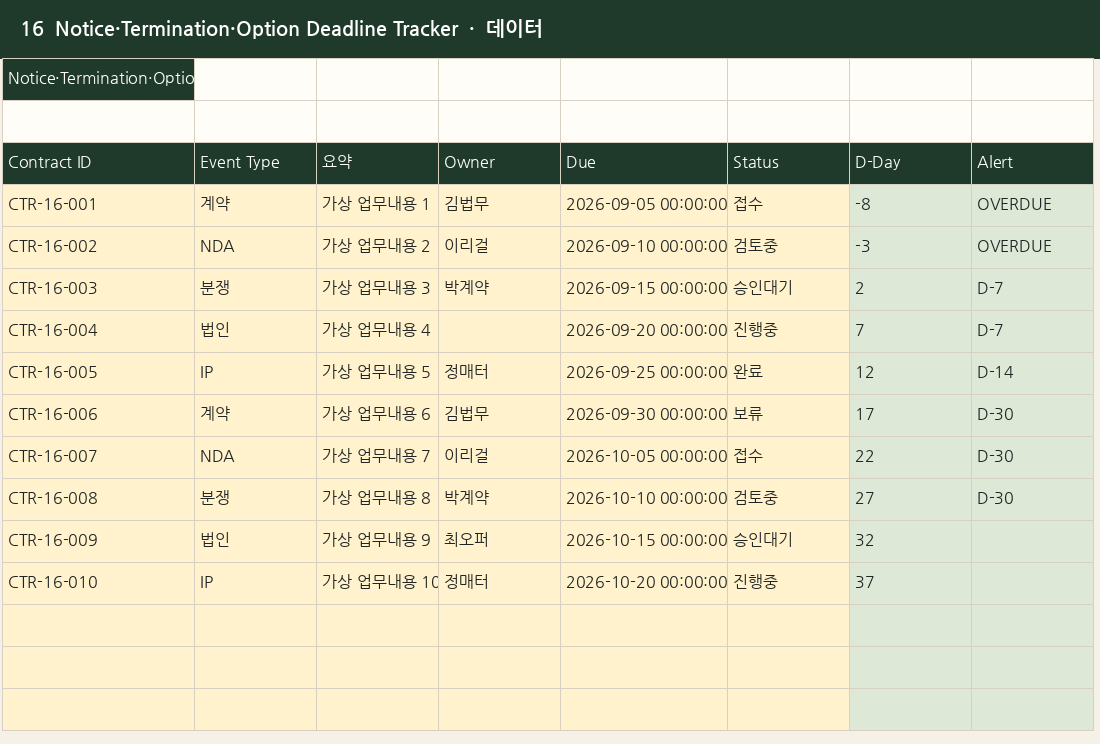Select cell CTR-16-006
The height and width of the screenshot is (744, 1100).
click(98, 416)
